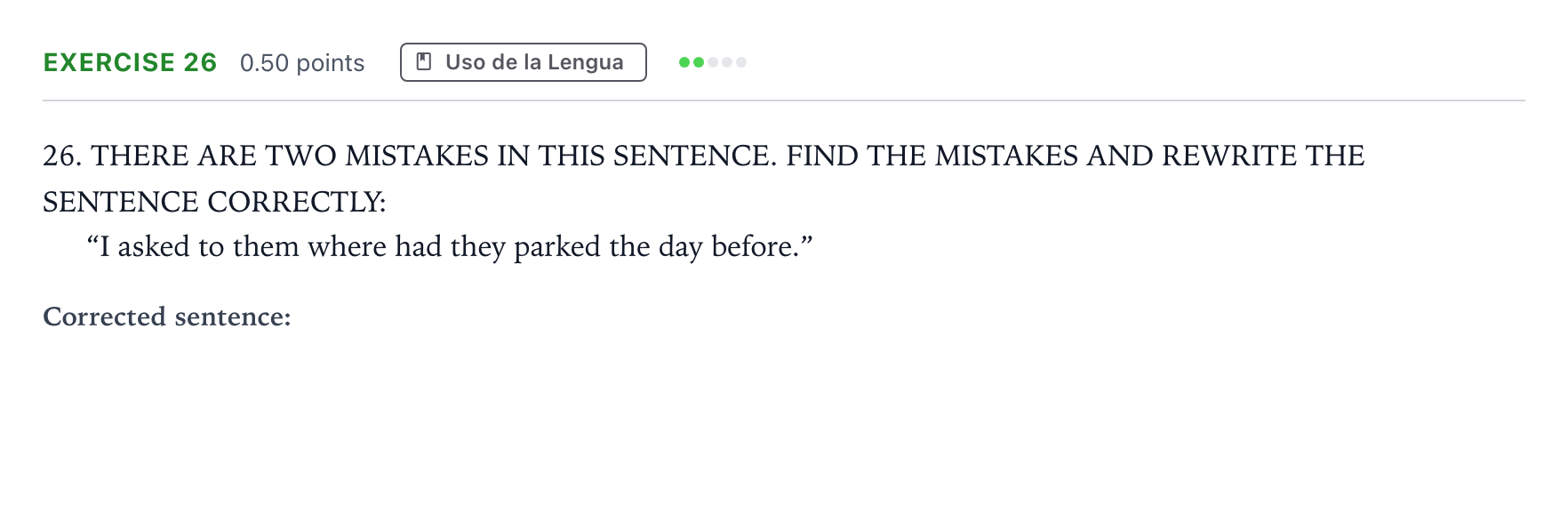Select the EXERCISE 26 heading
This screenshot has width=1568, height=505.
[130, 62]
